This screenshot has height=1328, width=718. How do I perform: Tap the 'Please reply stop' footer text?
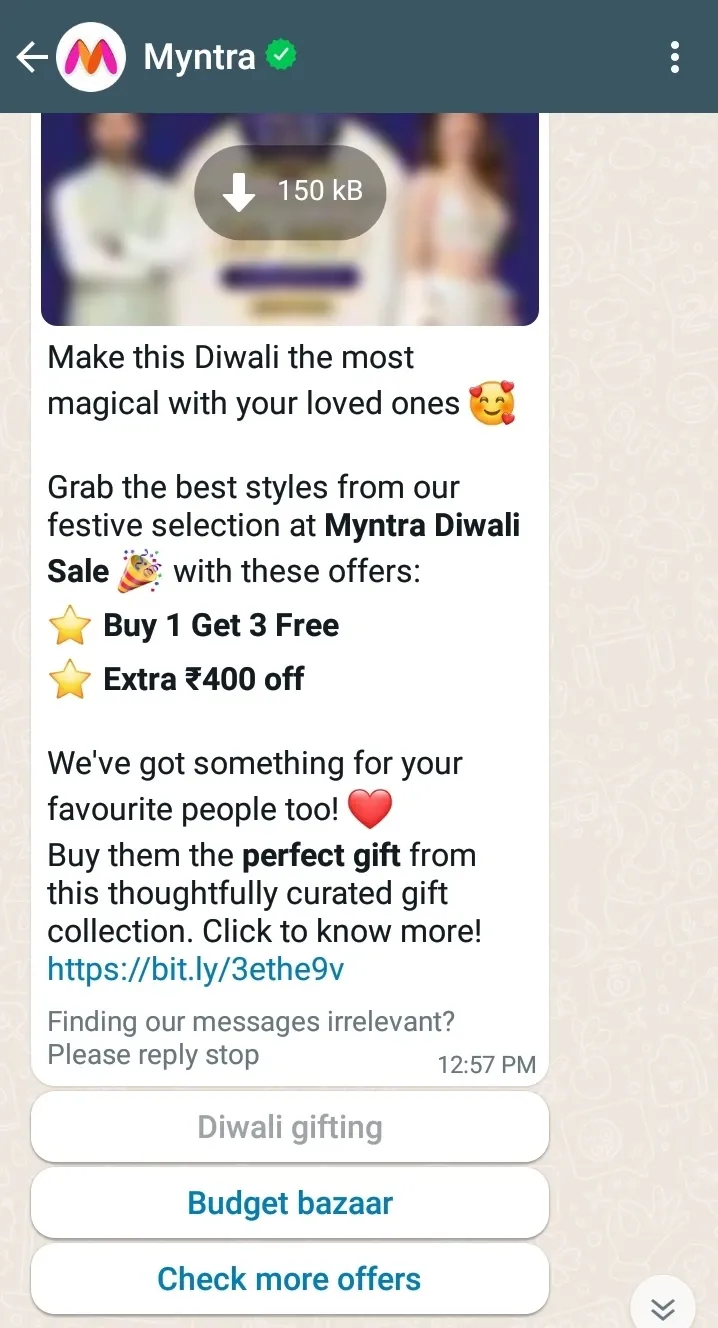(153, 1055)
